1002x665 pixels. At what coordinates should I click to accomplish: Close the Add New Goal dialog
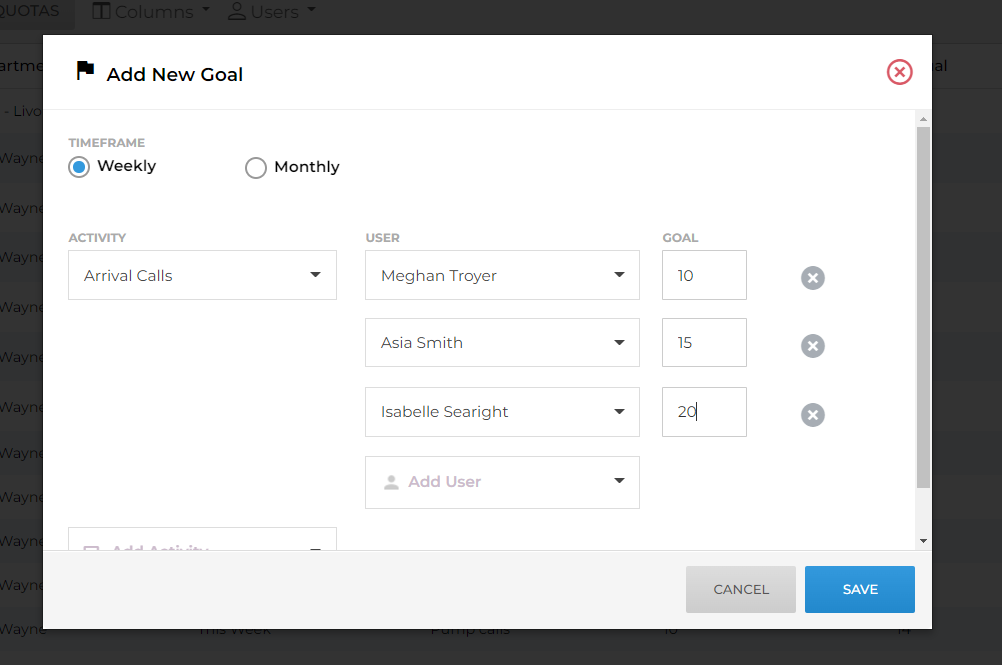[899, 72]
